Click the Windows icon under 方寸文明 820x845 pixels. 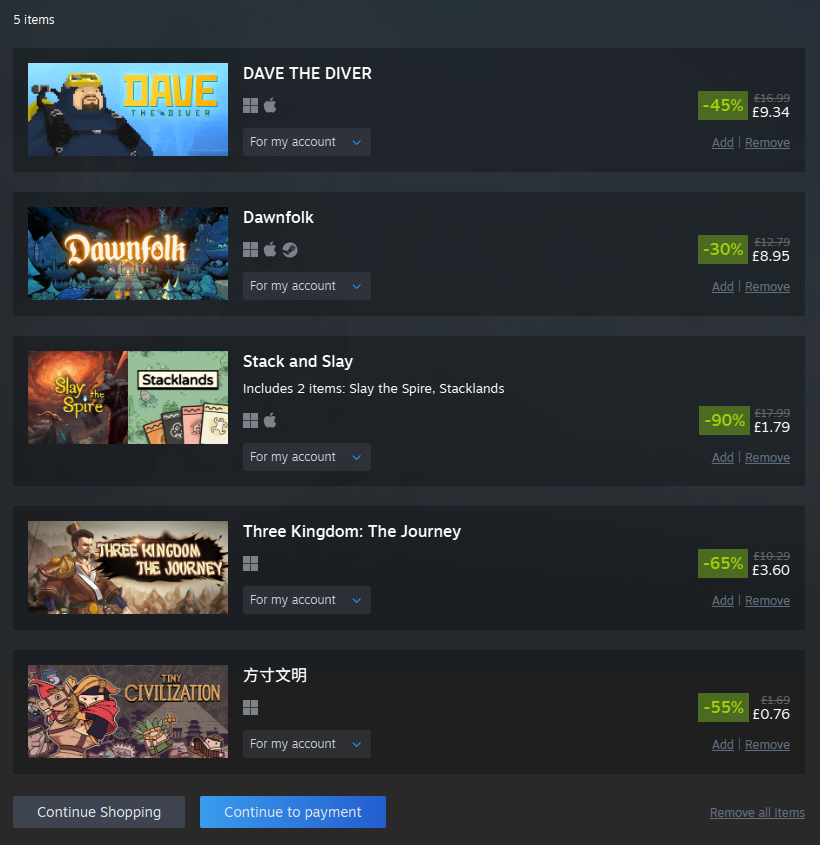pyautogui.click(x=251, y=708)
